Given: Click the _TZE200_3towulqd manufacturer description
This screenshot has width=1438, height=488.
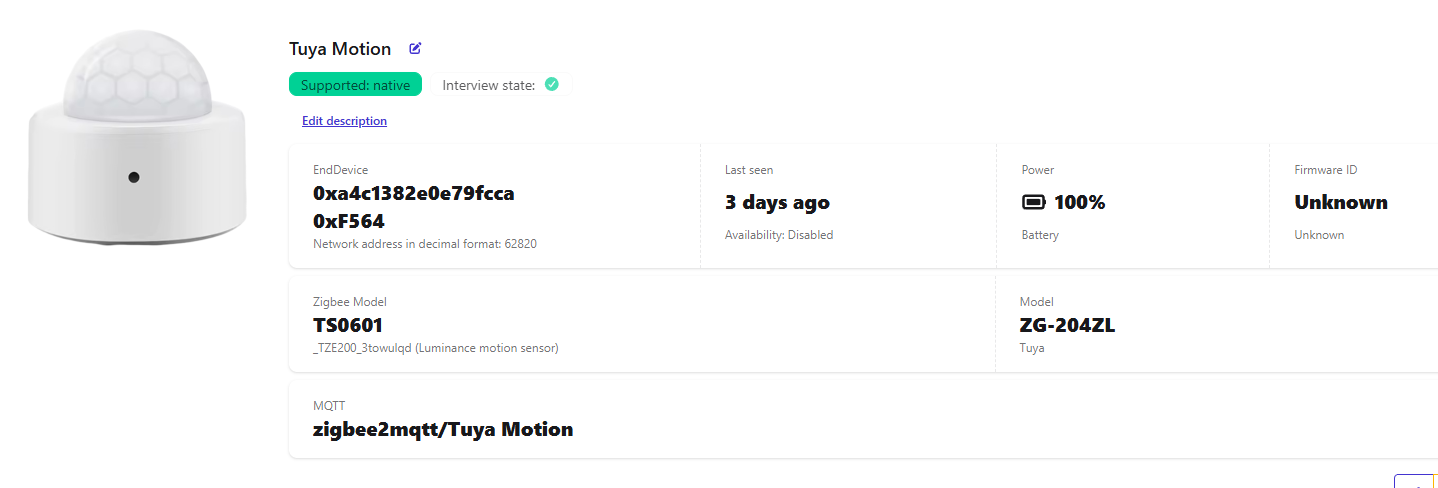Looking at the screenshot, I should tap(435, 348).
